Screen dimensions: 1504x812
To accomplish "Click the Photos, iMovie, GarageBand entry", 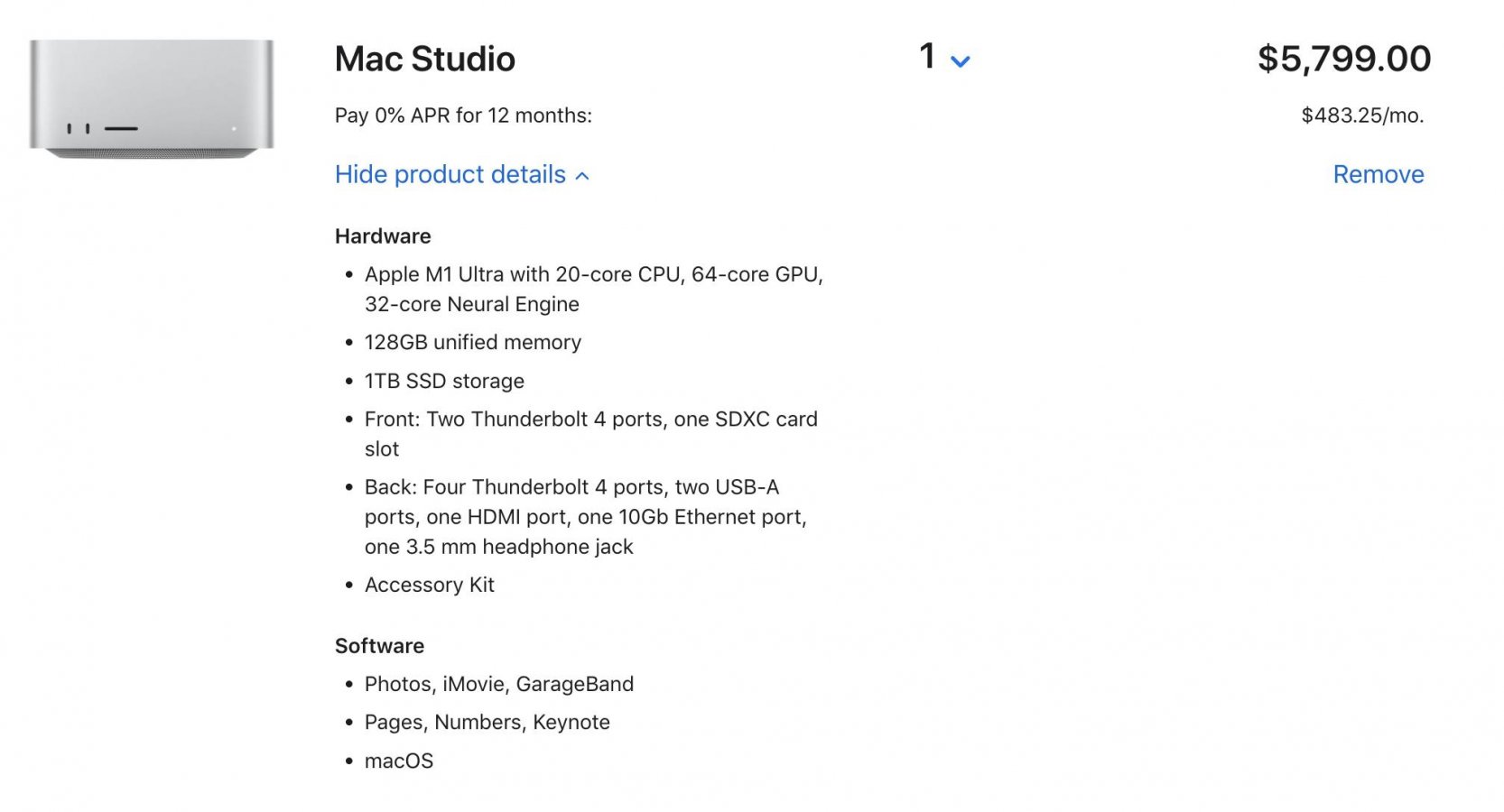I will 498,683.
